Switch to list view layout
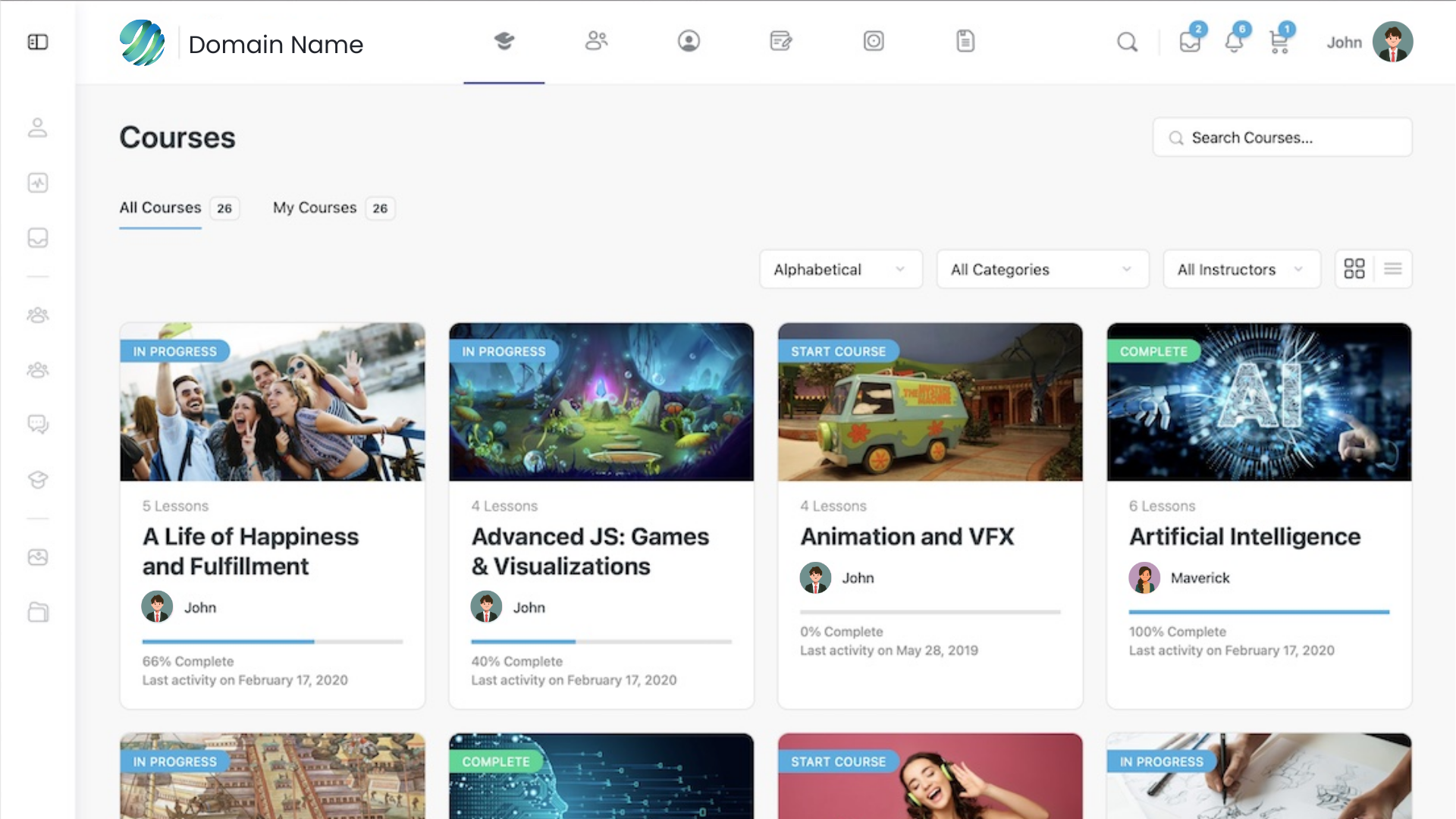The height and width of the screenshot is (819, 1456). pos(1393,269)
